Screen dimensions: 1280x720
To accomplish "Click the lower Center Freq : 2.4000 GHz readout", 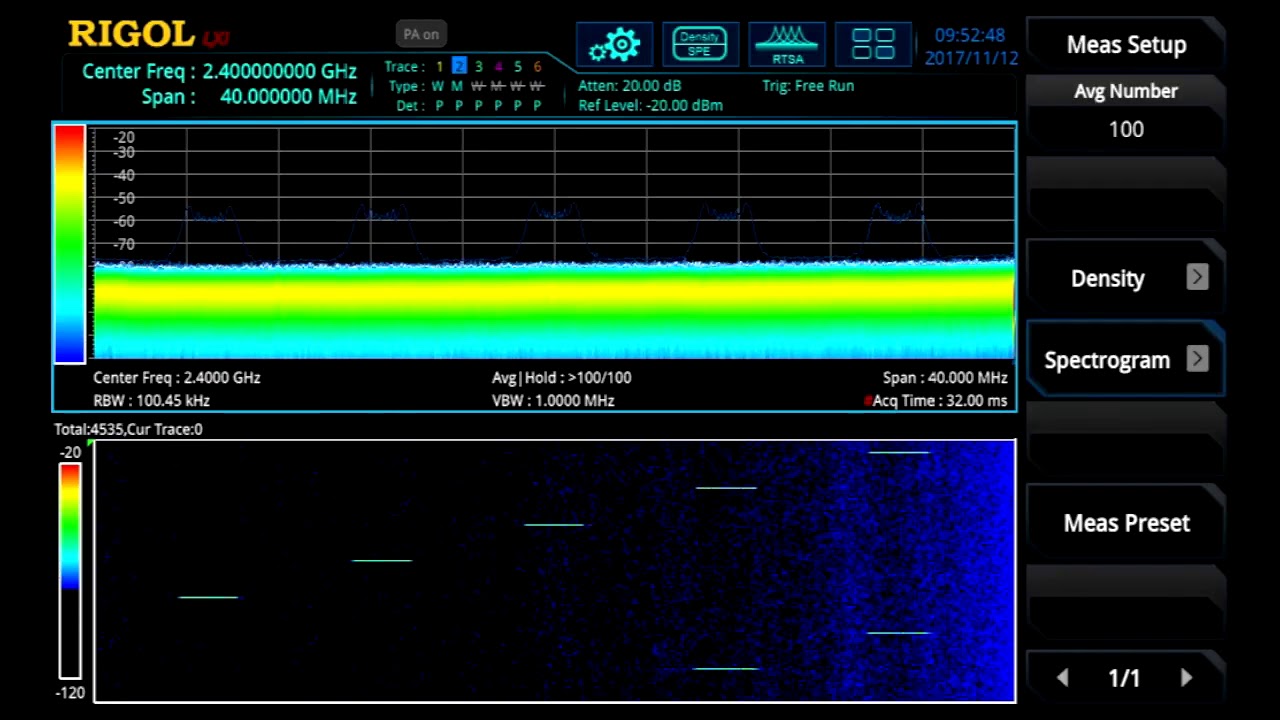I will pyautogui.click(x=177, y=378).
